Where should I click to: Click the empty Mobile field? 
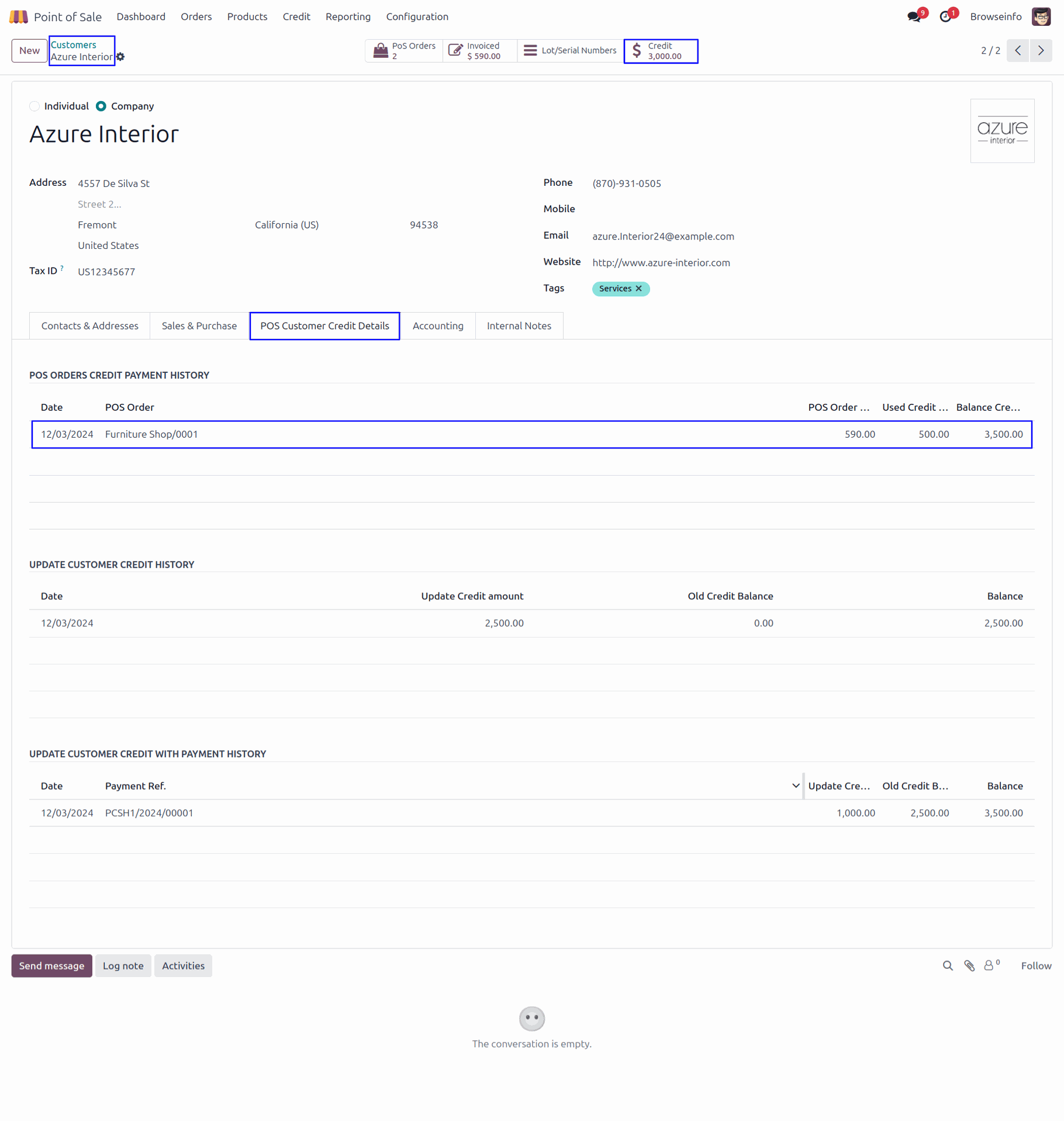(x=813, y=209)
